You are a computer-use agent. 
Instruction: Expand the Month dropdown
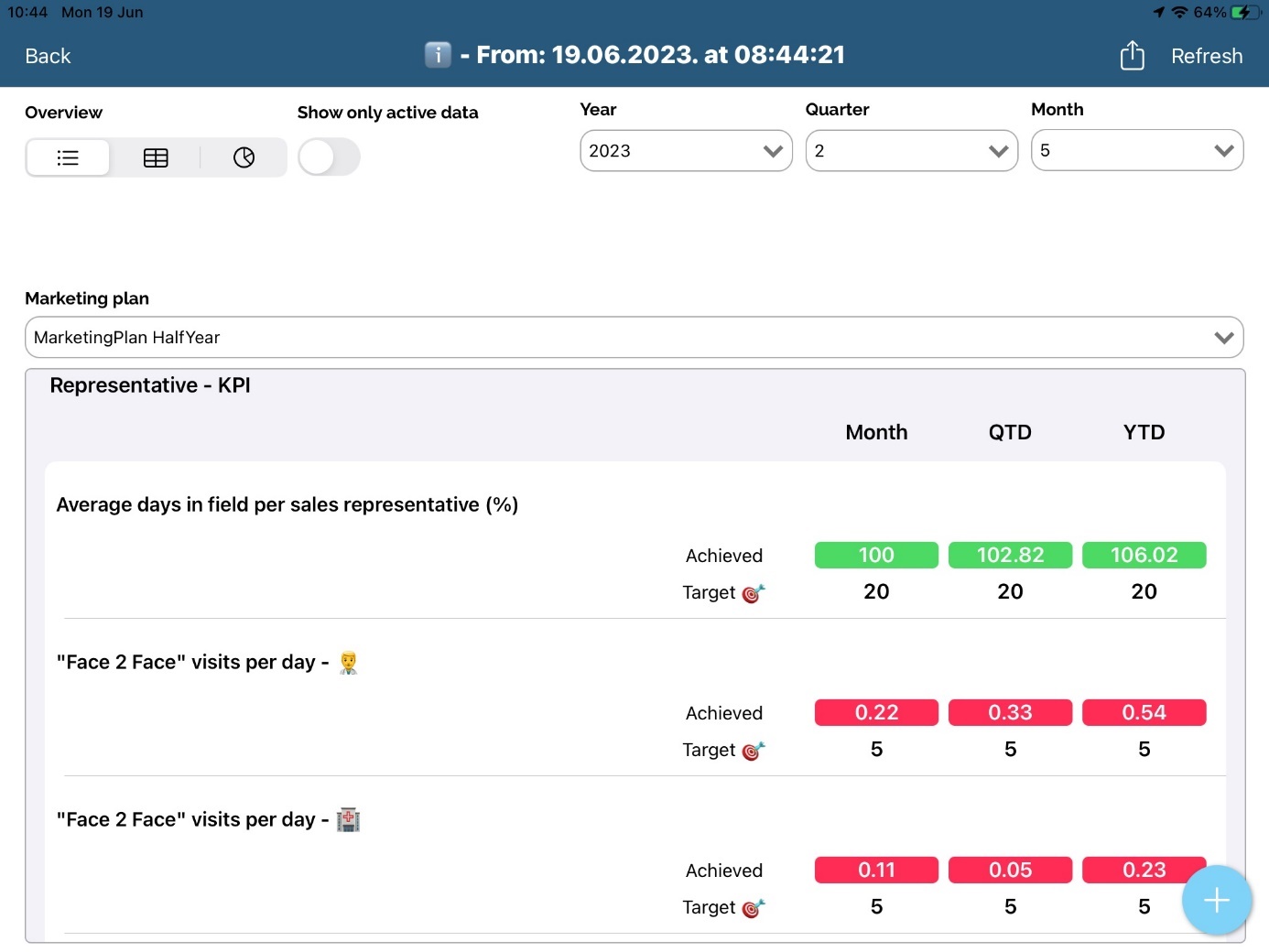(1136, 151)
